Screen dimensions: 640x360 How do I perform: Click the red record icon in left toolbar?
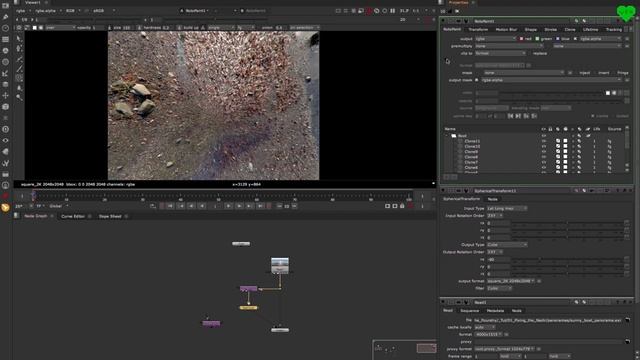point(5,196)
